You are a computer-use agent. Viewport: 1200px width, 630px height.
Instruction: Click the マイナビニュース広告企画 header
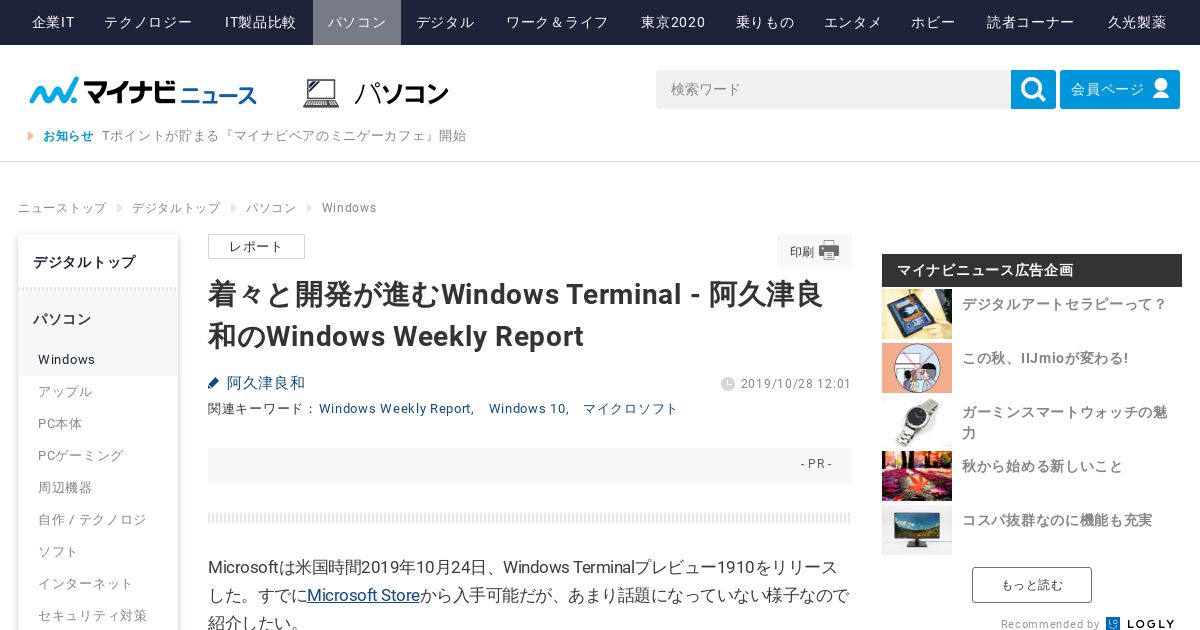point(1032,270)
